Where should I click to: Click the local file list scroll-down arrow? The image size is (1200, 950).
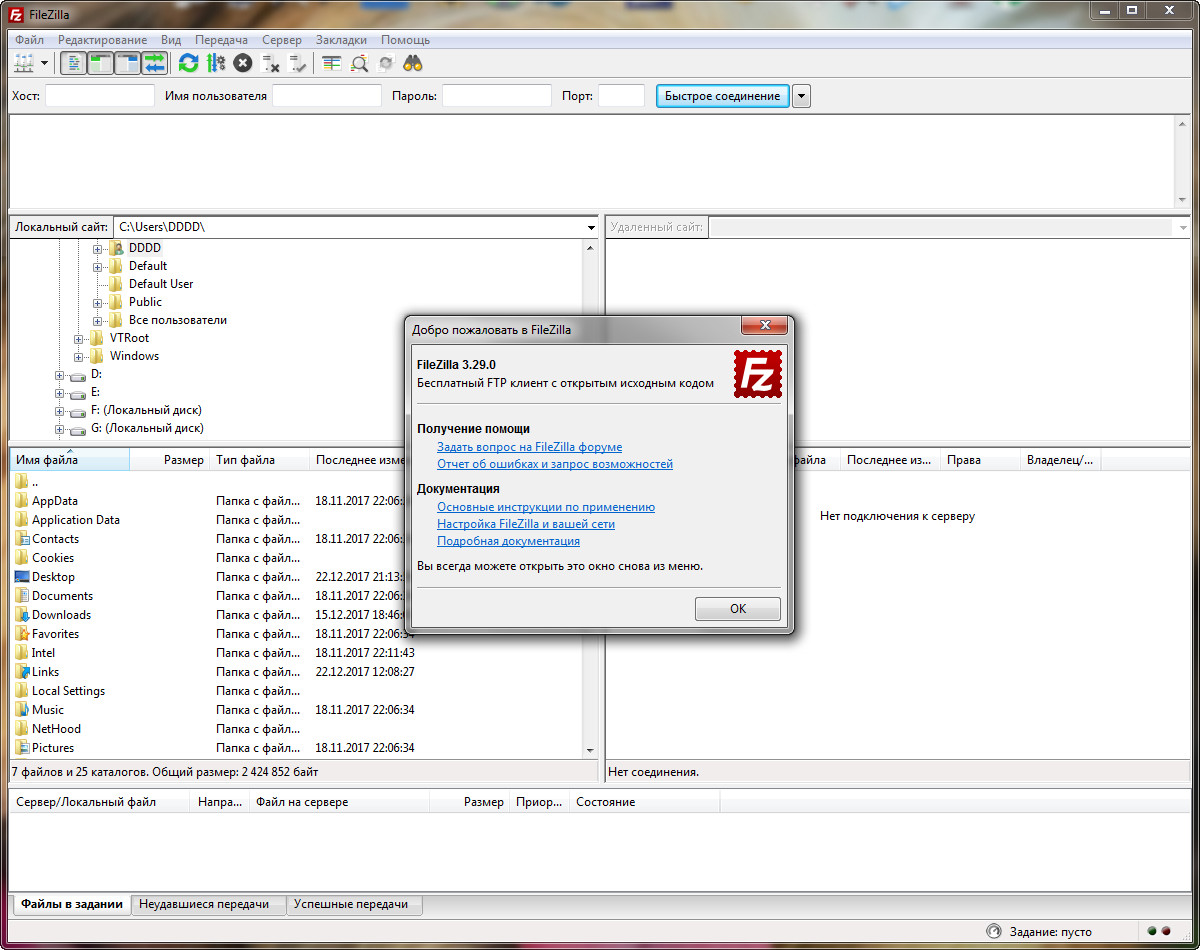[591, 750]
